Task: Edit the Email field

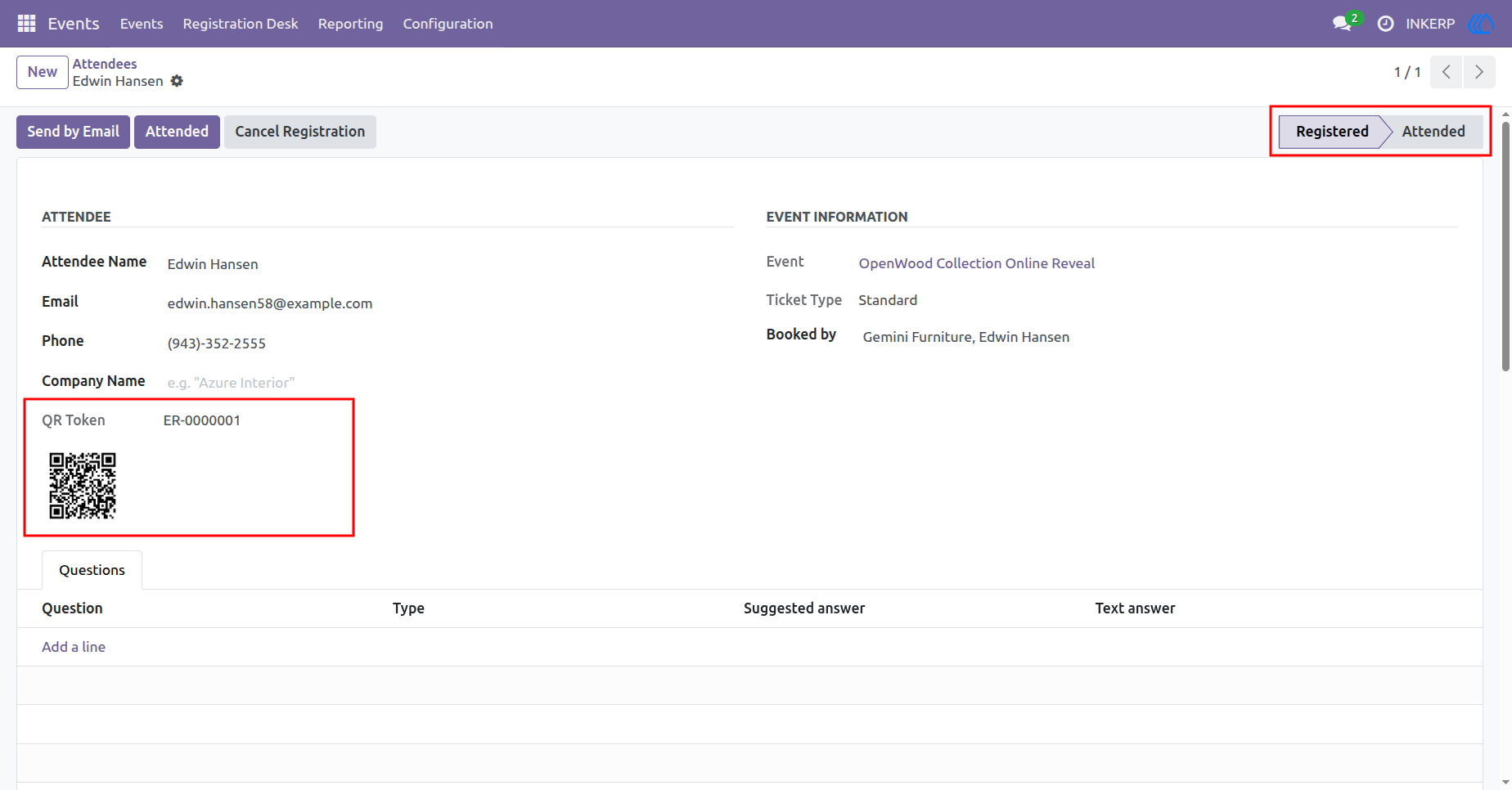Action: [450, 303]
